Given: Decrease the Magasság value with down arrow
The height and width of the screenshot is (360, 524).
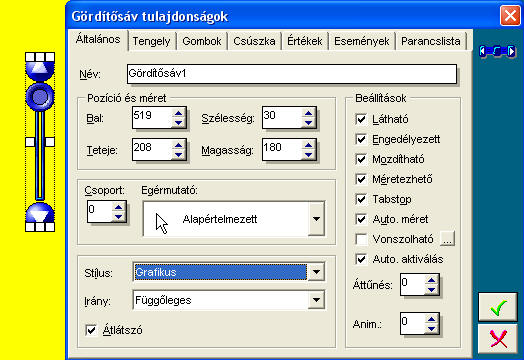Looking at the screenshot, I should click(308, 155).
